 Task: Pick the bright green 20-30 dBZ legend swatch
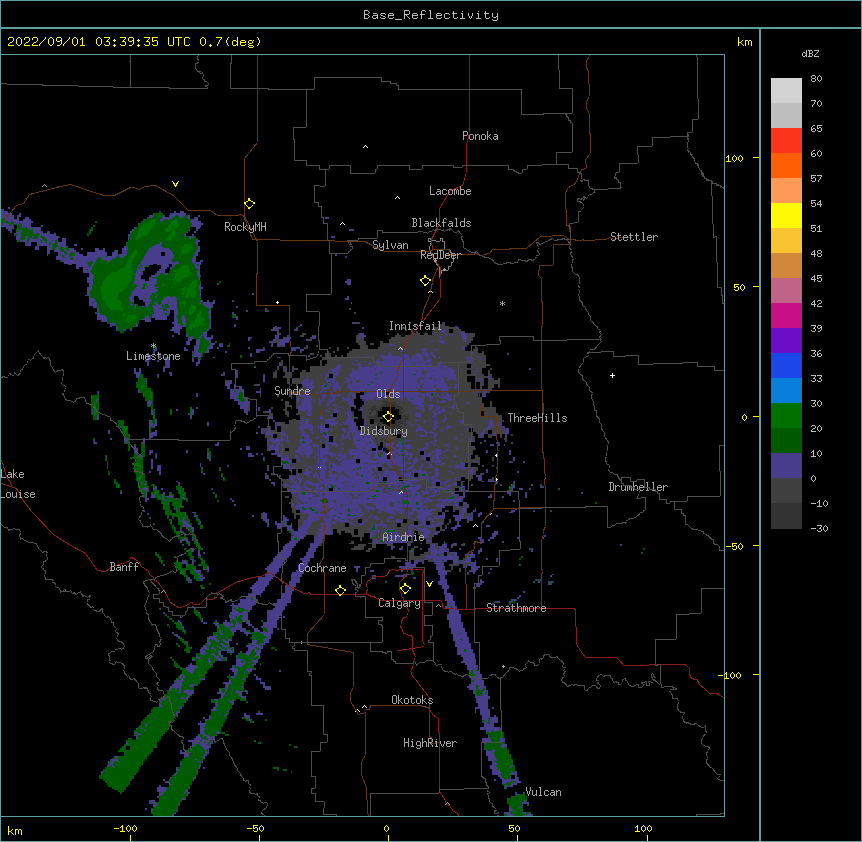[786, 416]
